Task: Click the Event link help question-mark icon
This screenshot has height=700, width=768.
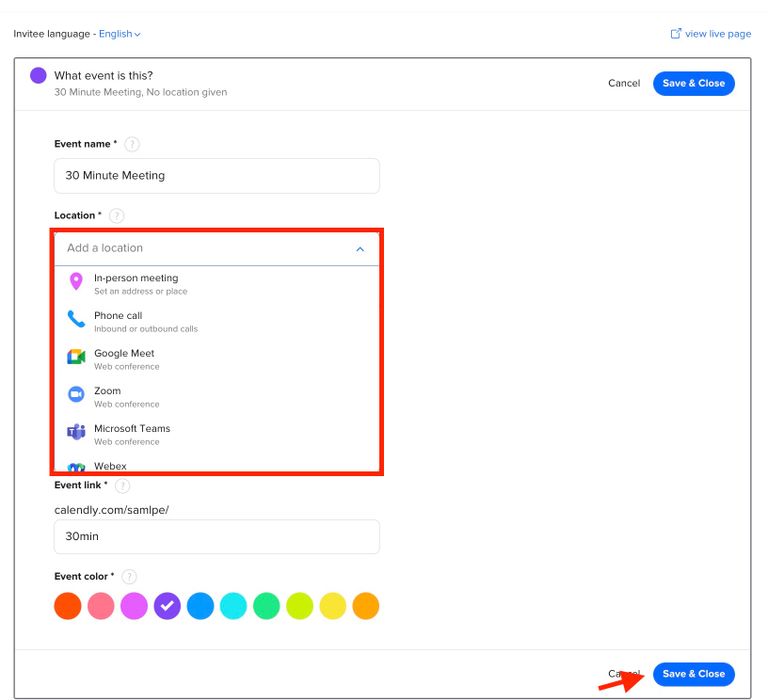Action: pos(122,485)
